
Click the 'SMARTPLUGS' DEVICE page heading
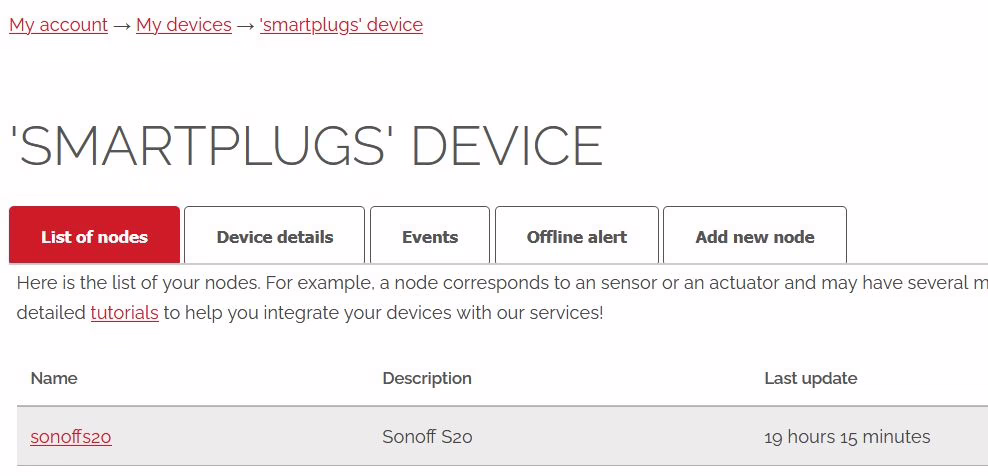(x=306, y=146)
